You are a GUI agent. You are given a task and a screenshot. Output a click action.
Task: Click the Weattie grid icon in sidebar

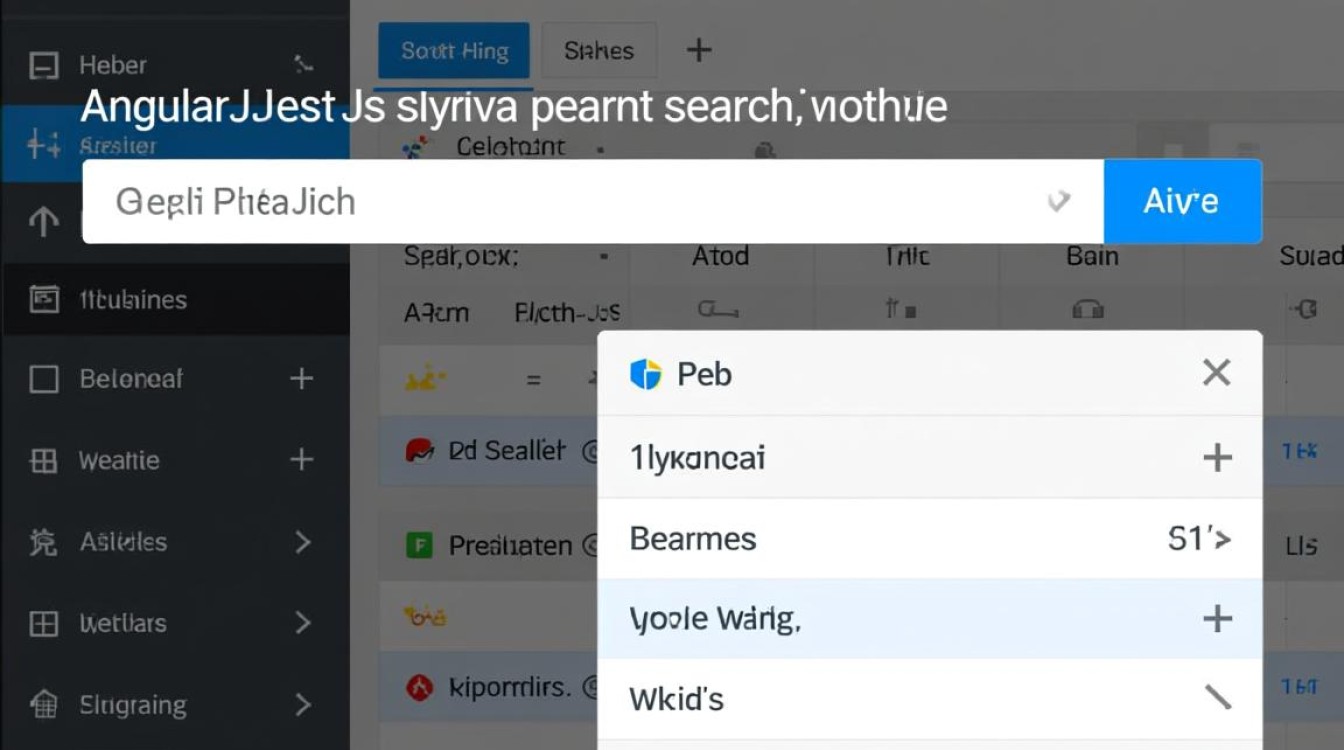(x=44, y=461)
